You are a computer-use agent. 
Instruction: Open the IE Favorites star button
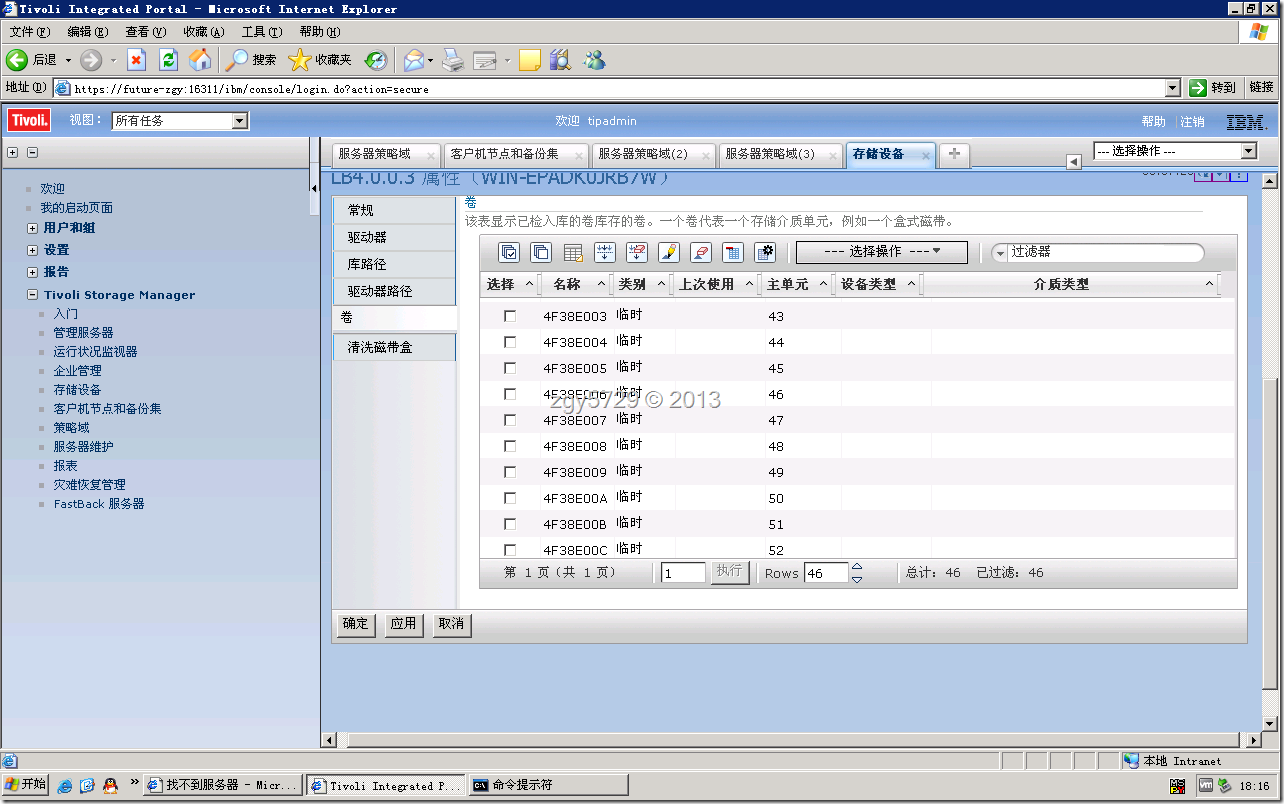(x=299, y=60)
